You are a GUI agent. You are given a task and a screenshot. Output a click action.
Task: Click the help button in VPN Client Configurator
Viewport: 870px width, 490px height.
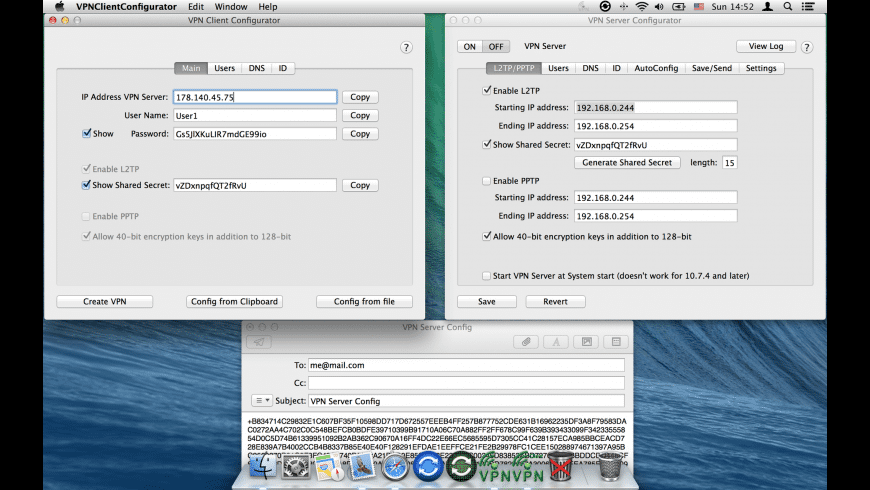[406, 47]
